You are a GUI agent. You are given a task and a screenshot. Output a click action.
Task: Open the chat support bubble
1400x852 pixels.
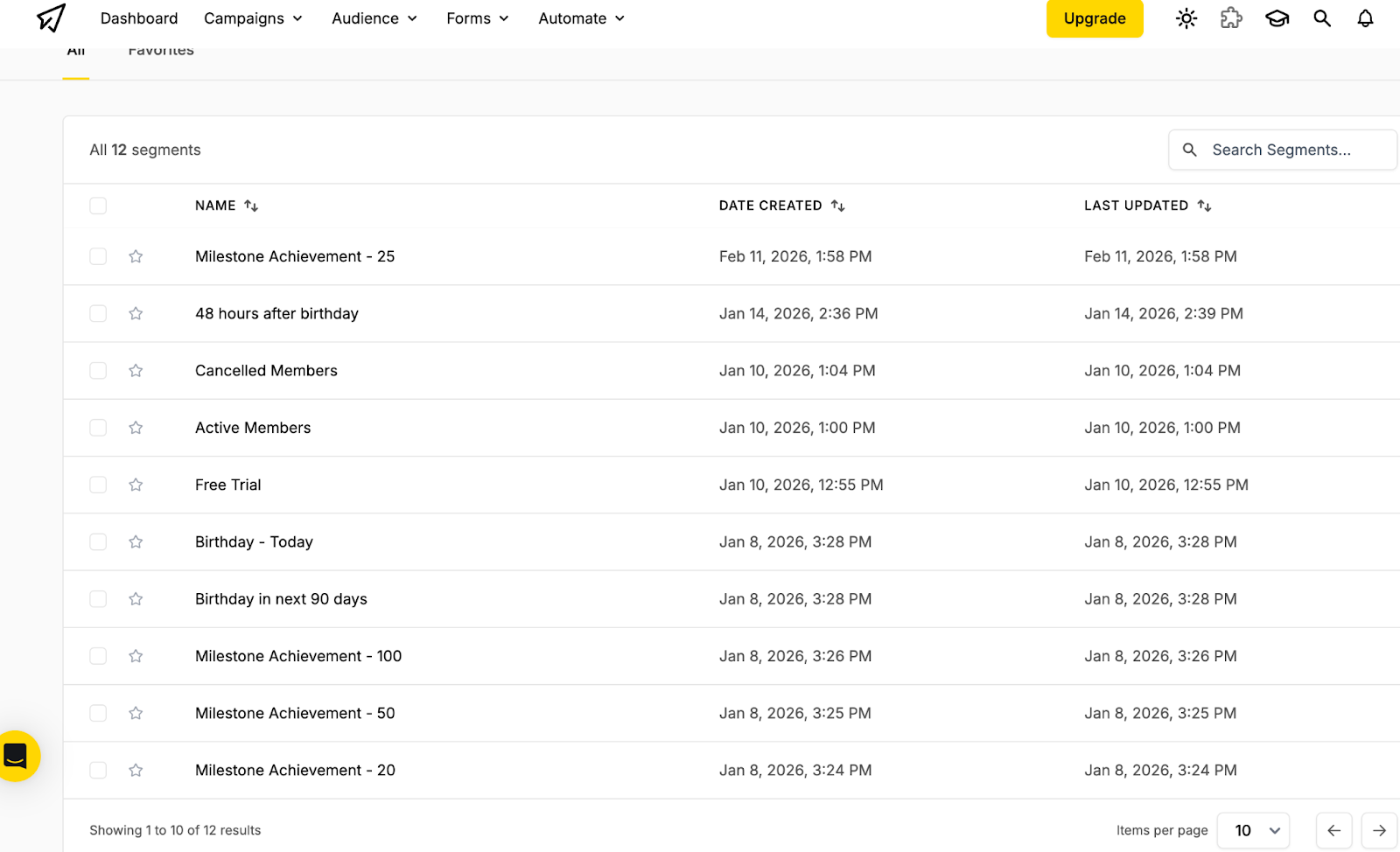tap(19, 757)
